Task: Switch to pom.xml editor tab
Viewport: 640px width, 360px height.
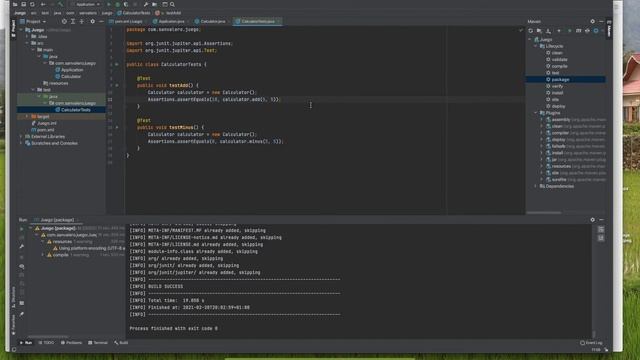Action: click(128, 21)
